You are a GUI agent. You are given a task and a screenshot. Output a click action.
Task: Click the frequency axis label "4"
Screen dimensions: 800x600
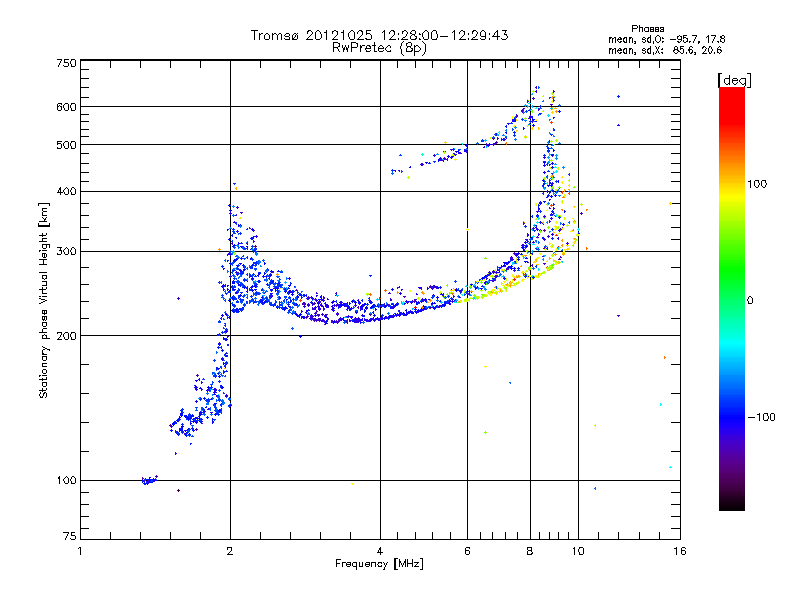click(380, 551)
